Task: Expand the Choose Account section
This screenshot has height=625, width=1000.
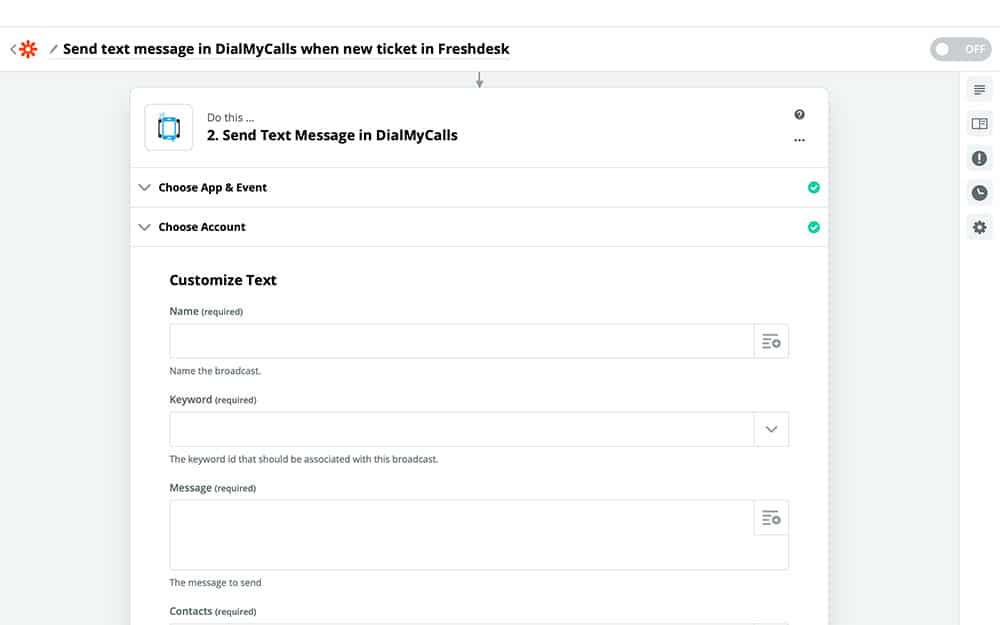Action: tap(201, 227)
